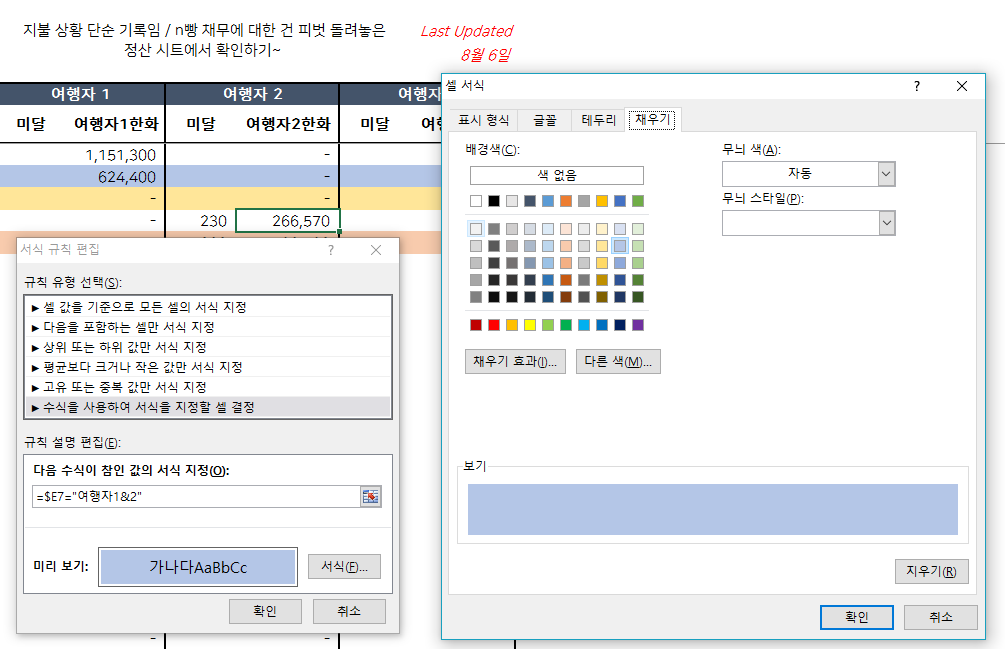Viewport: 1005px width, 649px height.
Task: Click the 서식(F)... button beside preview
Action: [x=344, y=567]
